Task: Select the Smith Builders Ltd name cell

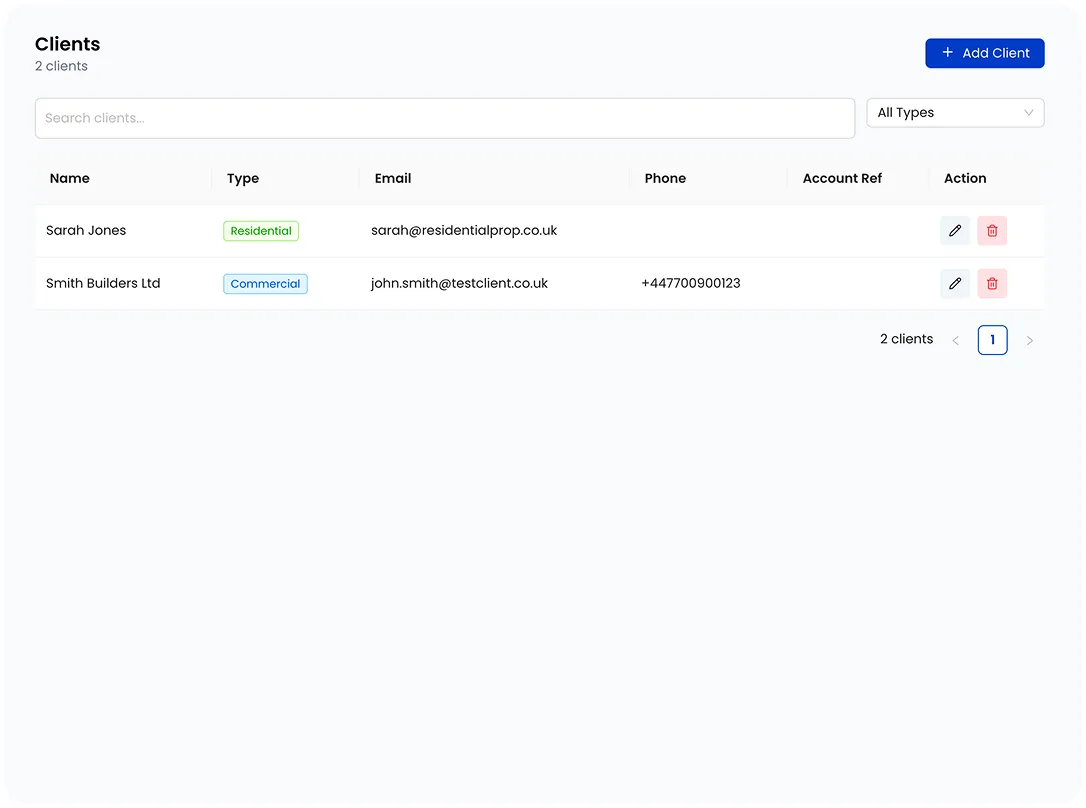Action: point(103,283)
